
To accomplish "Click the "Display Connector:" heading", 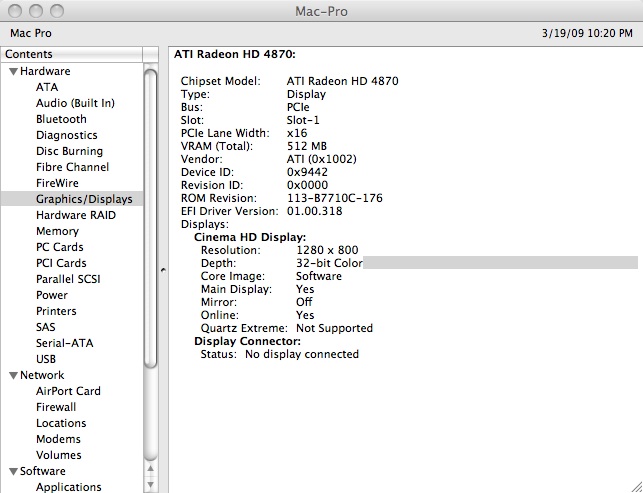I will coord(247,342).
